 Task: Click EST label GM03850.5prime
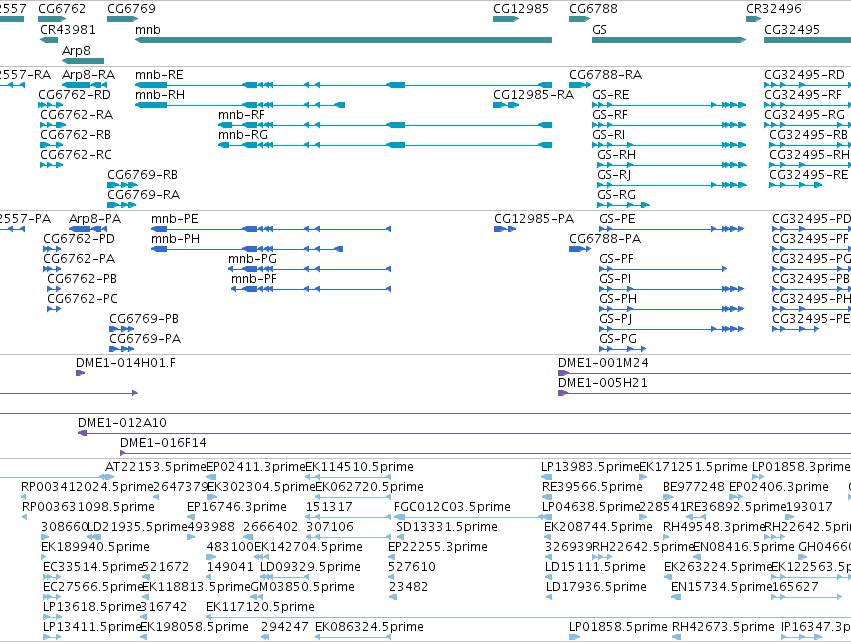click(303, 587)
